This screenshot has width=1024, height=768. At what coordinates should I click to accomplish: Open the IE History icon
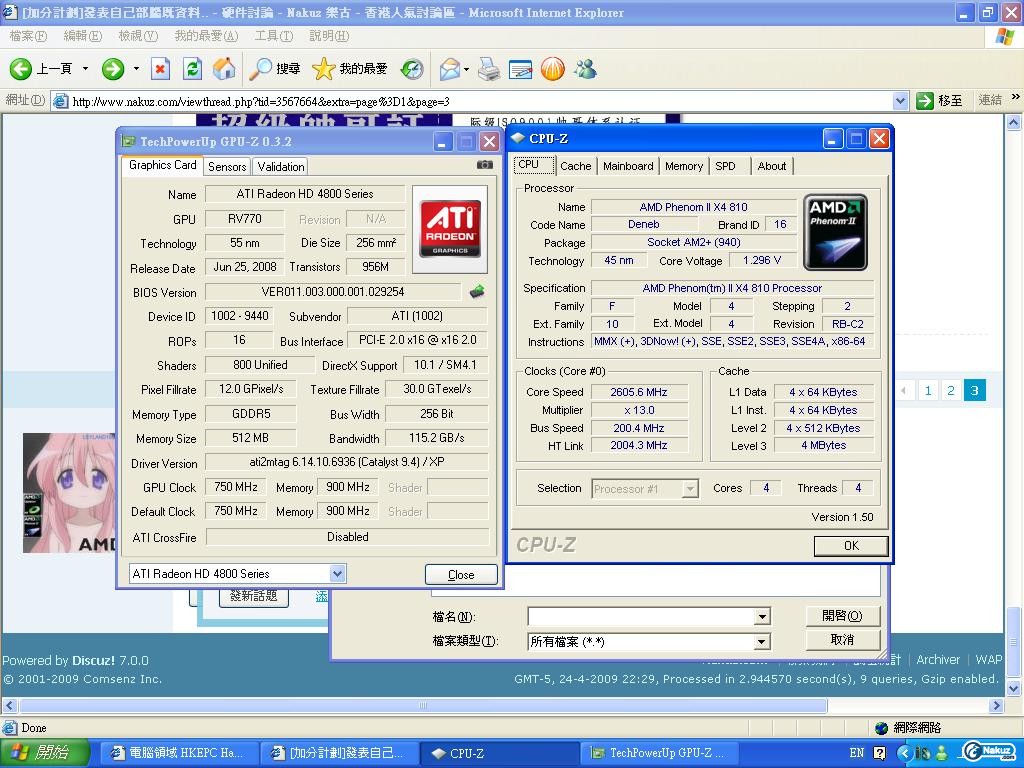pyautogui.click(x=412, y=69)
